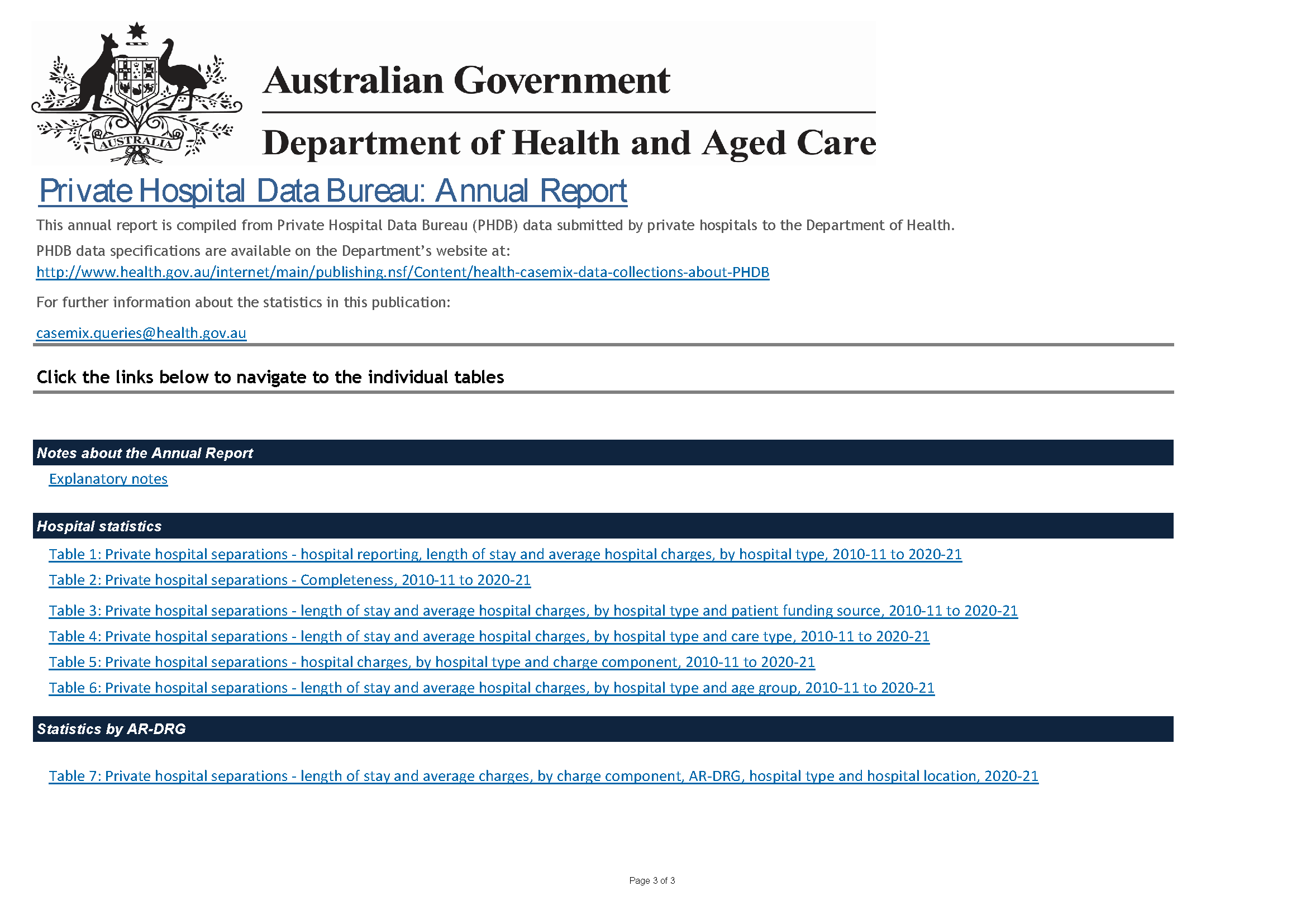
Task: Open Table 5 hospital charges by charge component
Action: pos(432,663)
